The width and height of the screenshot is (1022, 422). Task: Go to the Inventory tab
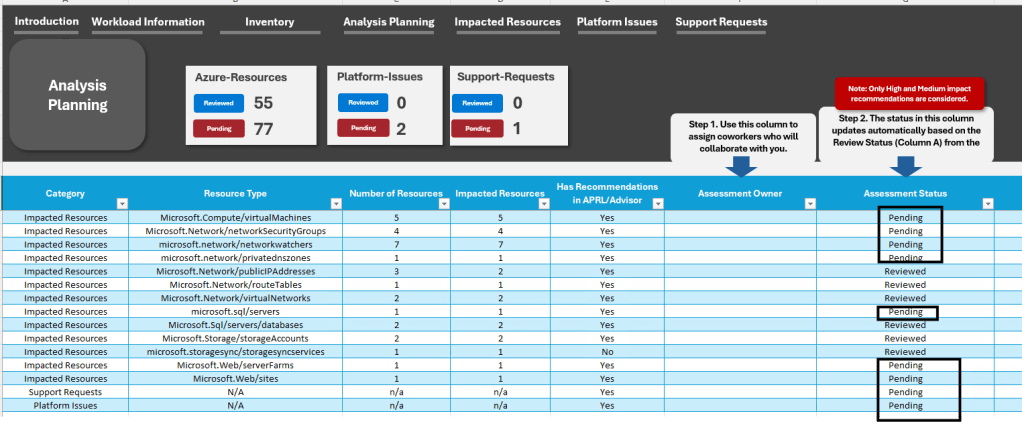click(x=269, y=21)
